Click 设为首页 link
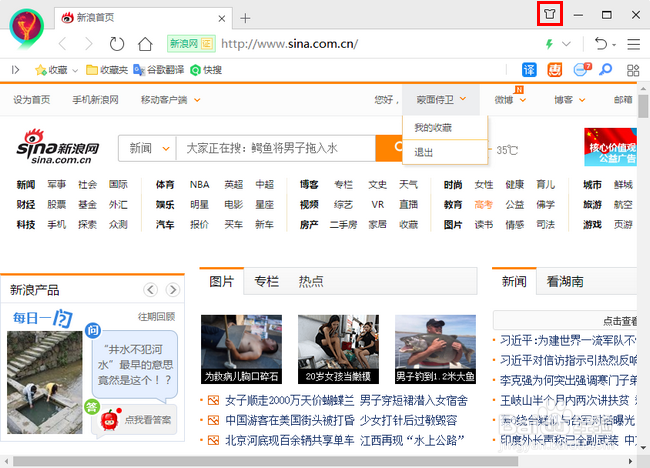 32,99
